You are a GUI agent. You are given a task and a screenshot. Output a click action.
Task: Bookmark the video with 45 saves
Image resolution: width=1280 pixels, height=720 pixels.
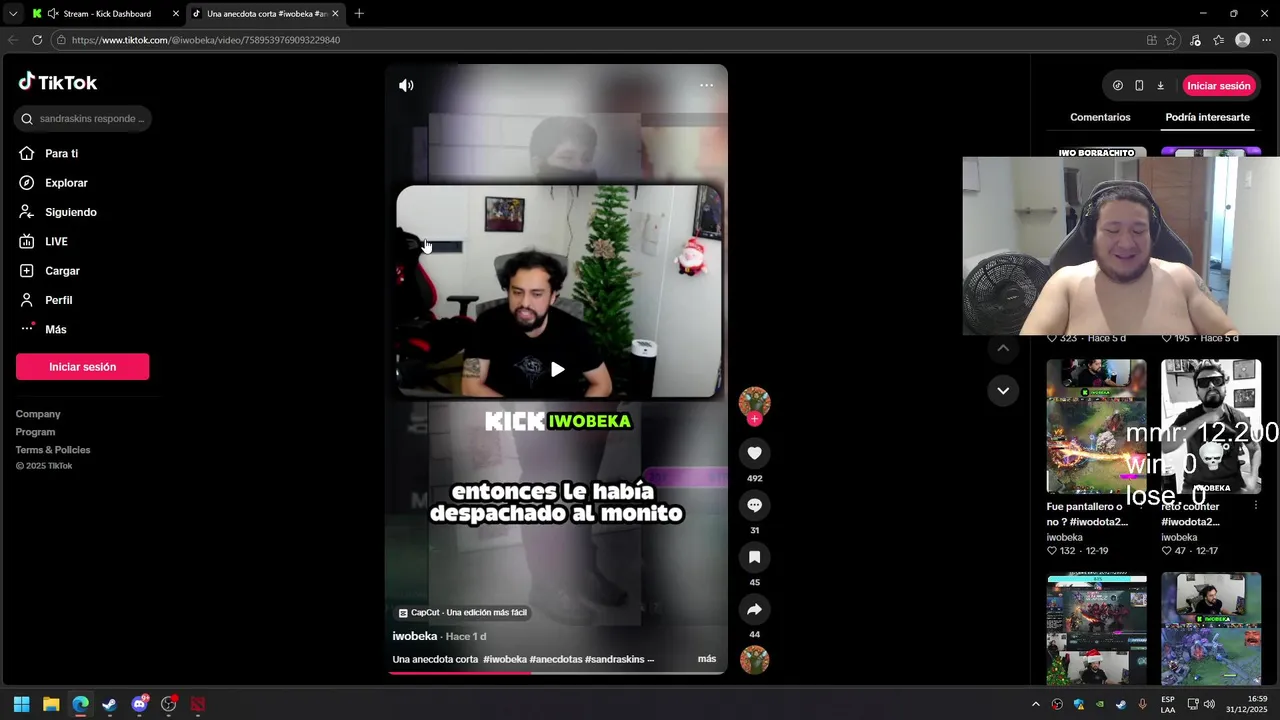click(x=754, y=557)
